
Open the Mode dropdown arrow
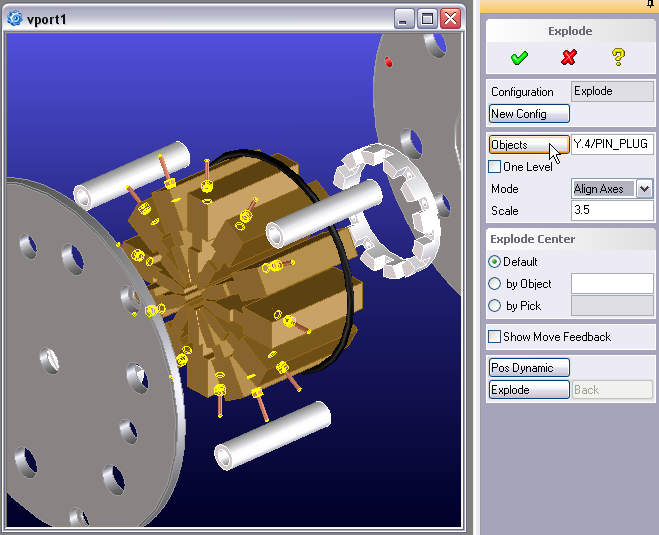click(x=644, y=188)
